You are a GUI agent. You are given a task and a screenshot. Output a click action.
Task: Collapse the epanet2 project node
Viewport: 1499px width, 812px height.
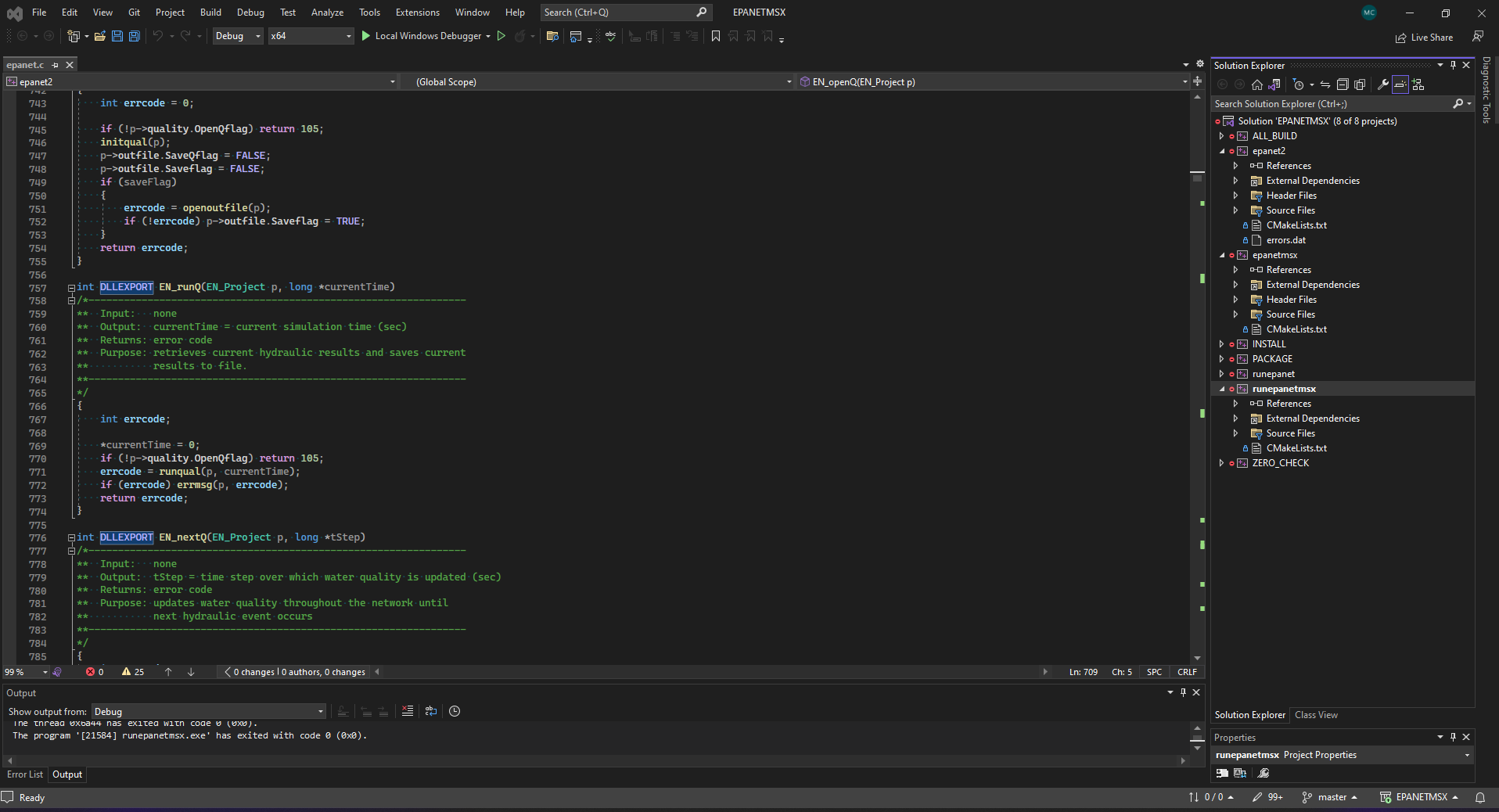tap(1222, 151)
